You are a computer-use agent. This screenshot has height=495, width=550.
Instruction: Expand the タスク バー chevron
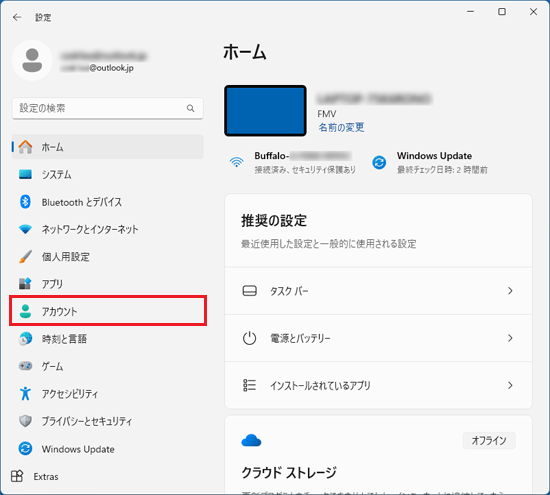[x=510, y=291]
